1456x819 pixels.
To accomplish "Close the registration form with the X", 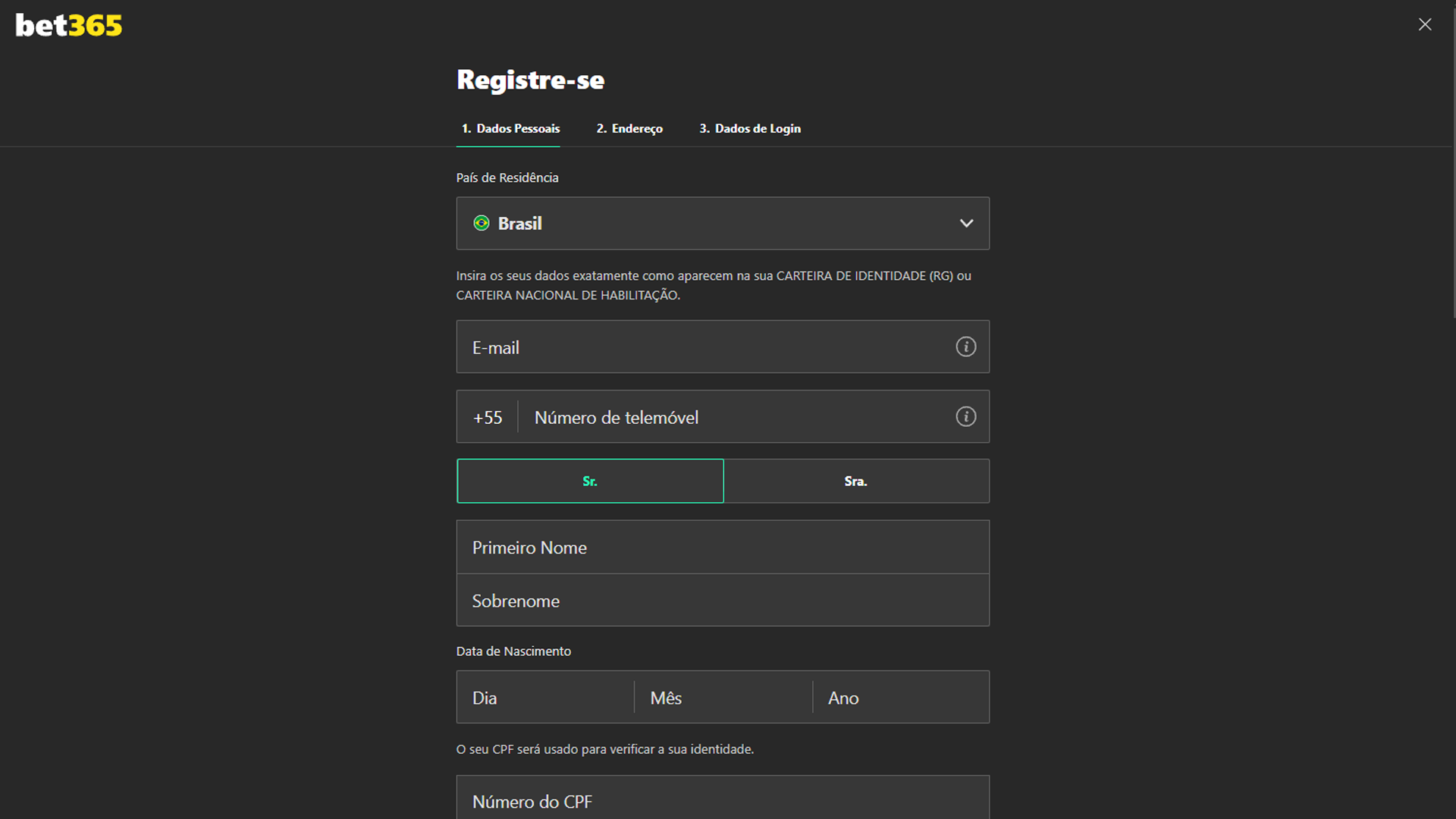I will 1425,24.
